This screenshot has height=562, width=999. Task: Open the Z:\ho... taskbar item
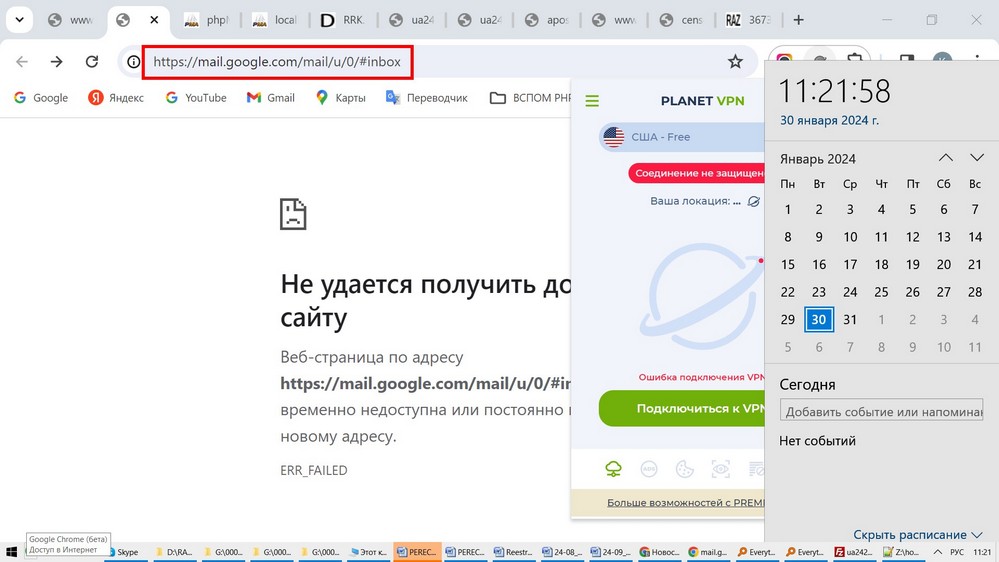tap(901, 552)
